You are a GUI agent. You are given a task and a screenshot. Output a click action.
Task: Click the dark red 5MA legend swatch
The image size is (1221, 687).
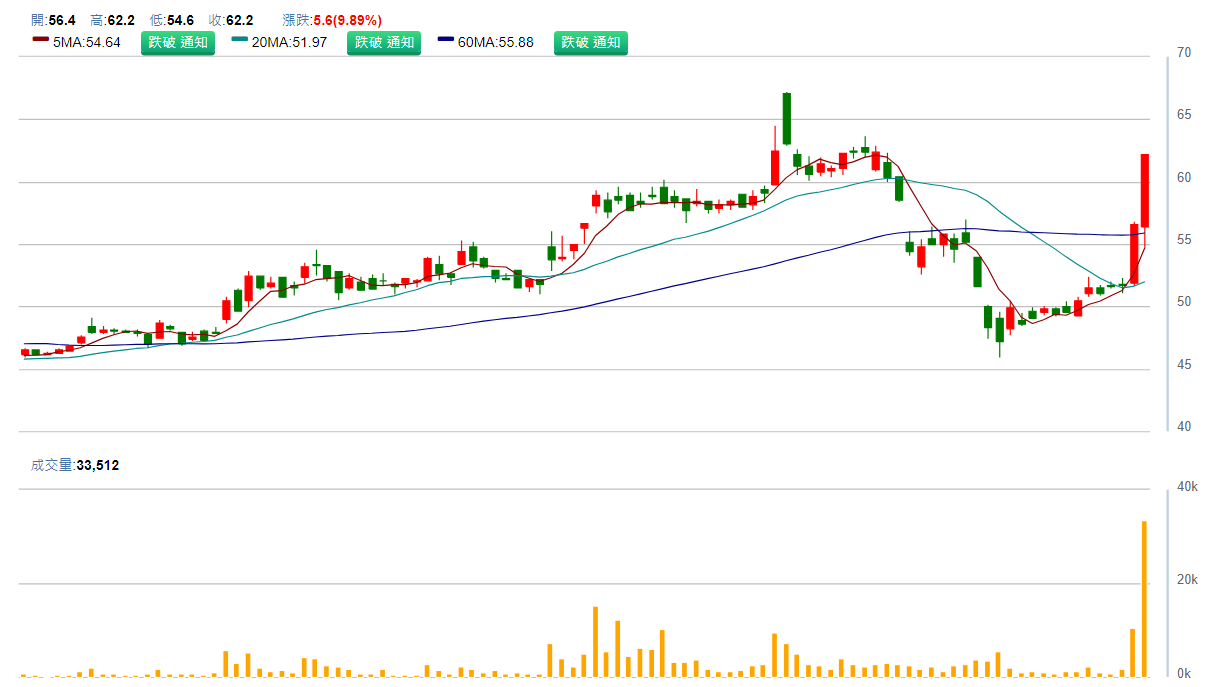[40, 40]
